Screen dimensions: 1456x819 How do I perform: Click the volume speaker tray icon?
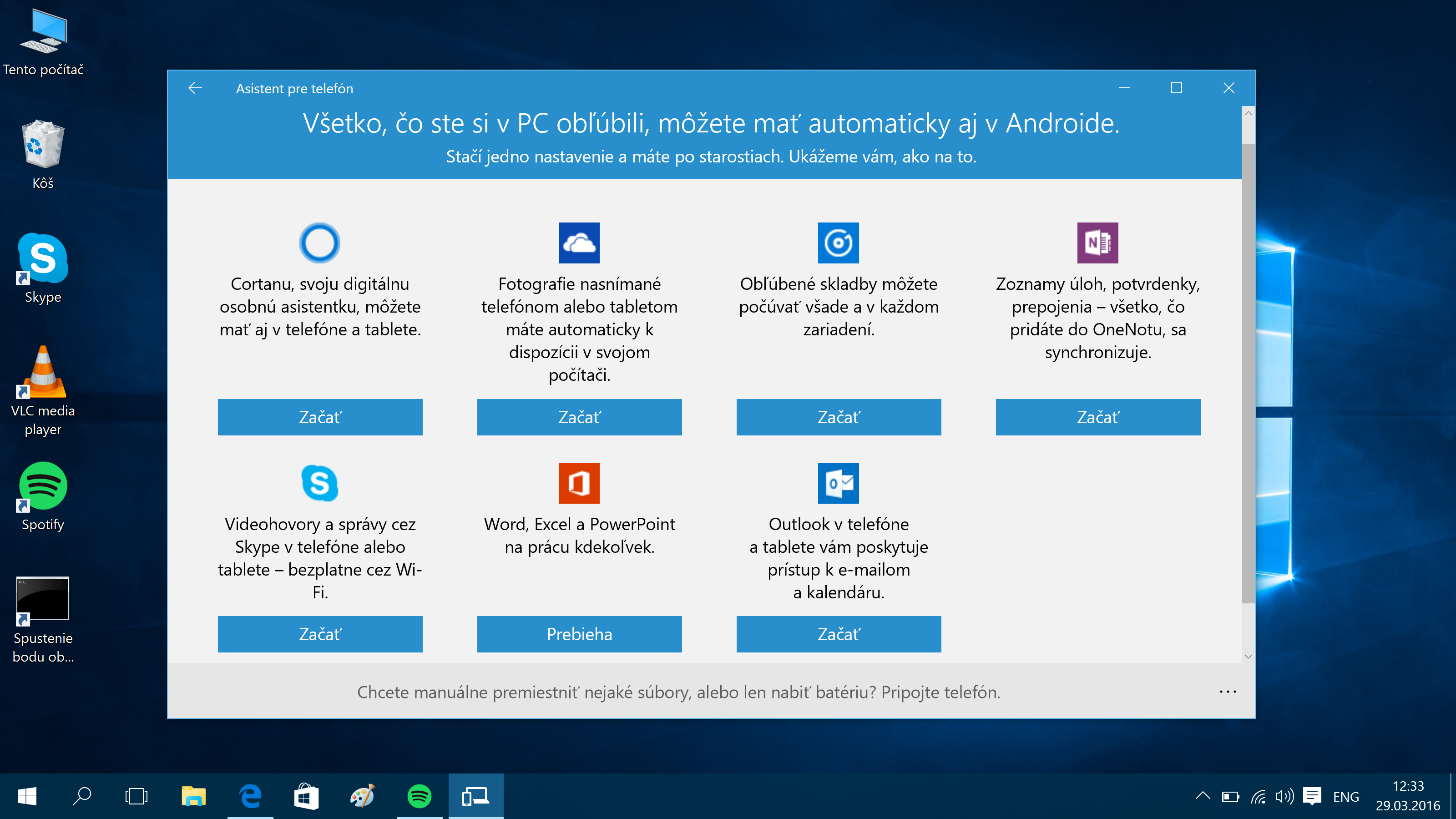click(x=1284, y=796)
